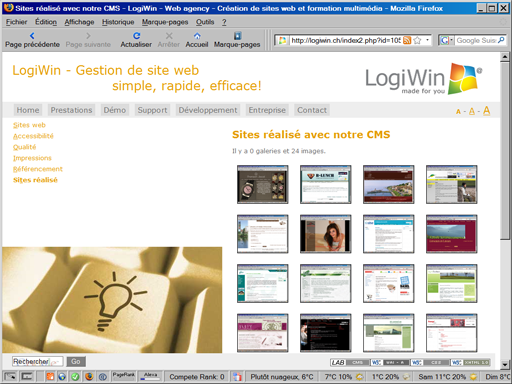The width and height of the screenshot is (512, 384).
Task: Open Sites web sidebar link
Action: click(x=29, y=125)
